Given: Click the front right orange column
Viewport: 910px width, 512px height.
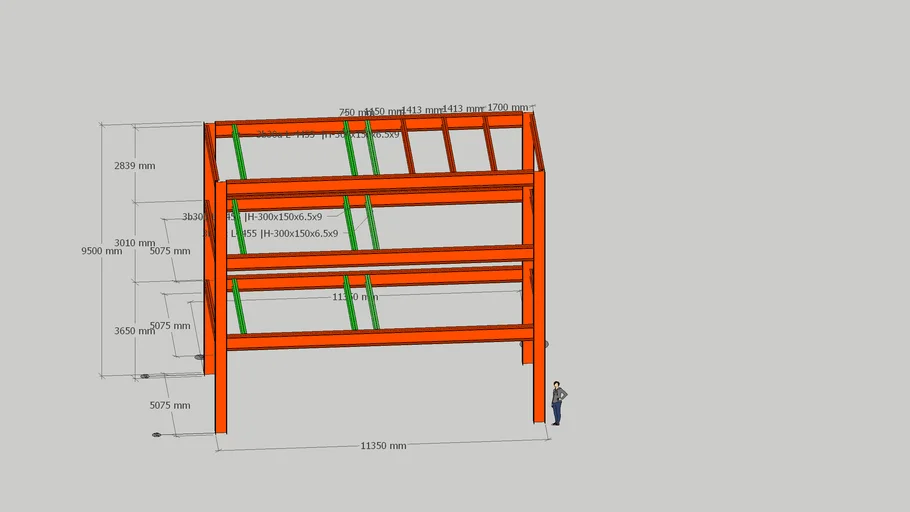Looking at the screenshot, I should tap(539, 300).
